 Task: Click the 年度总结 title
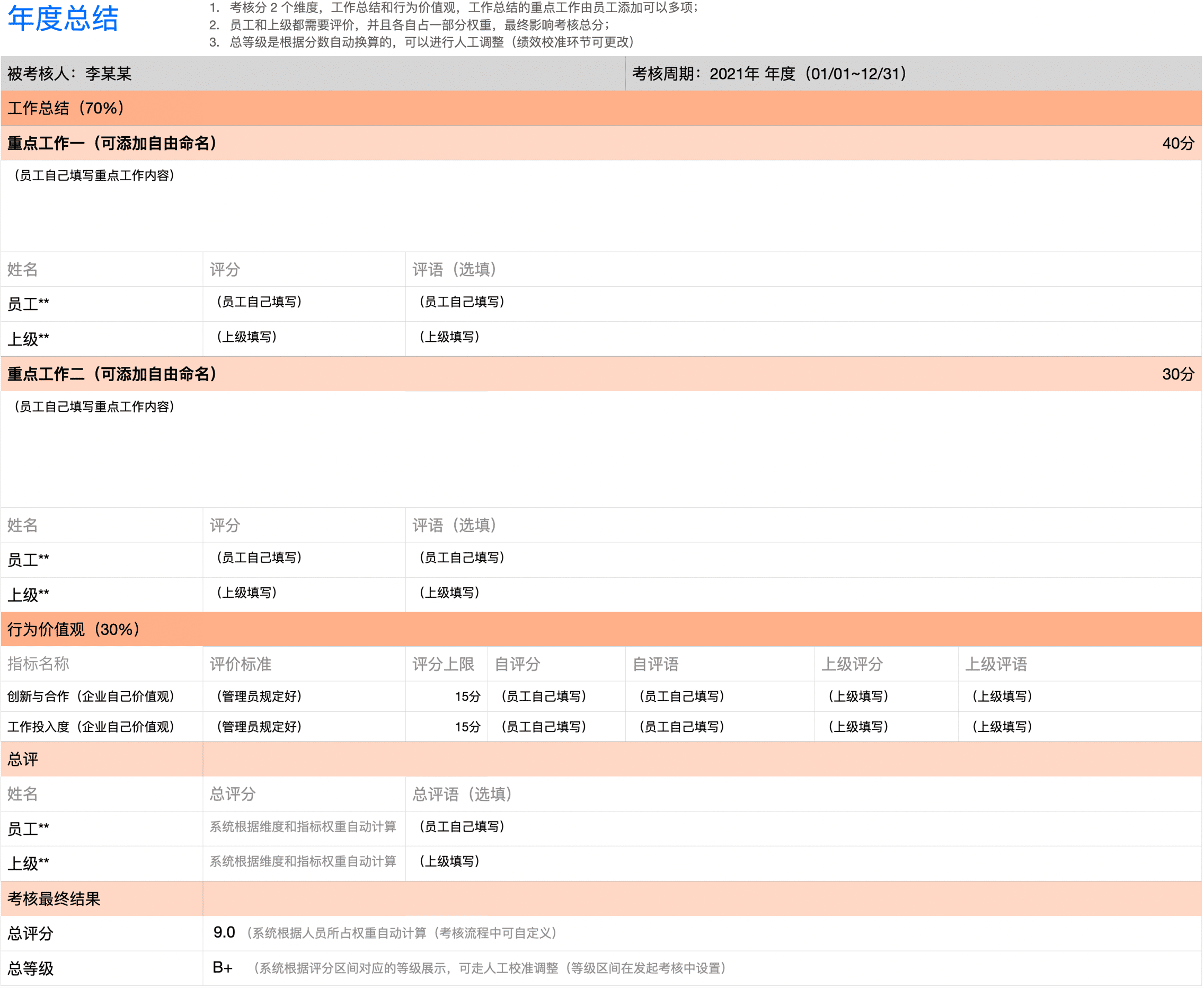(x=63, y=18)
